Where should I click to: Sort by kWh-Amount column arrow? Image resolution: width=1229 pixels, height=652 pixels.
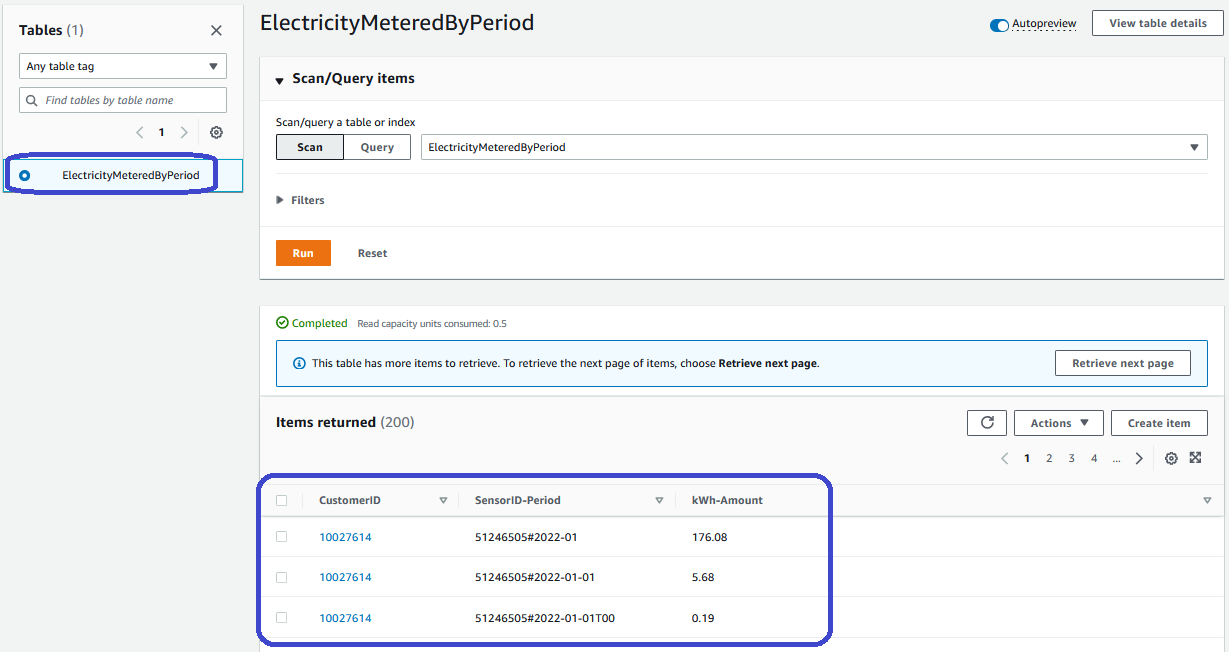point(1207,500)
